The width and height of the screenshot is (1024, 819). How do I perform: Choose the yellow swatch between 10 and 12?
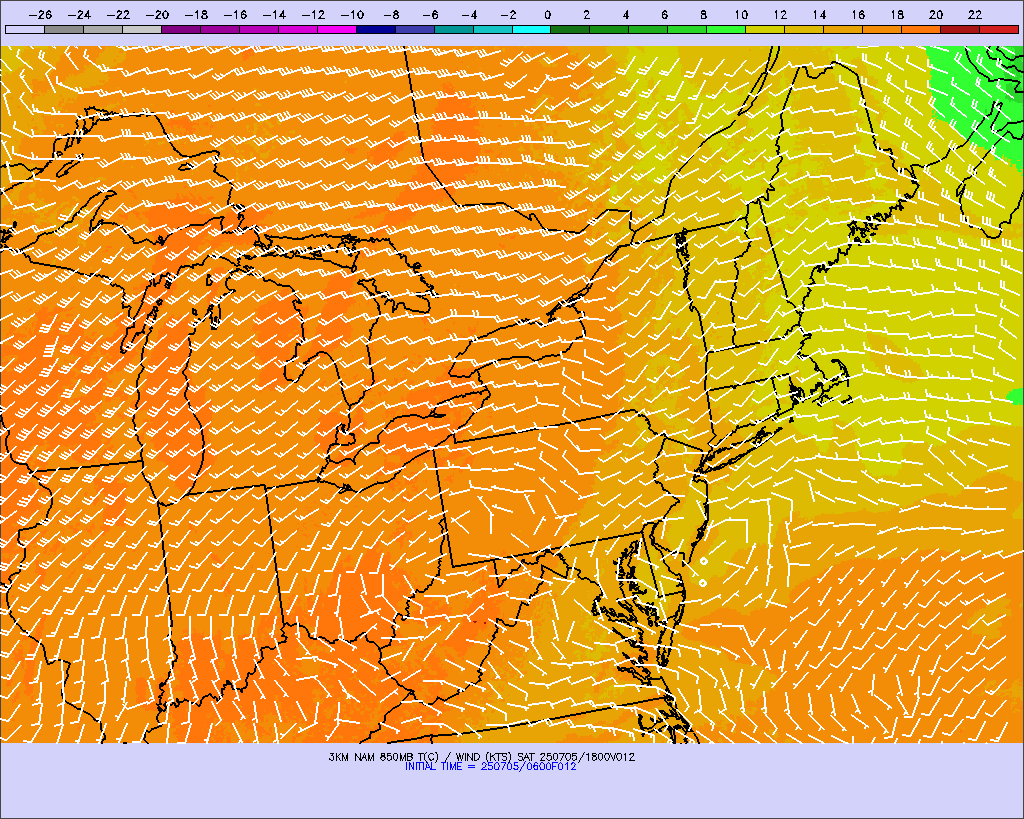[x=765, y=29]
